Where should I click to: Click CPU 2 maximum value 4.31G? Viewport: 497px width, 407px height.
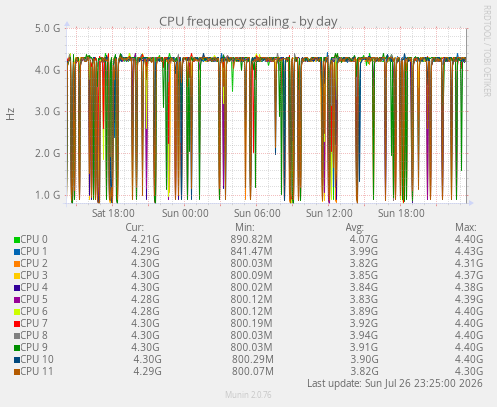point(469,263)
